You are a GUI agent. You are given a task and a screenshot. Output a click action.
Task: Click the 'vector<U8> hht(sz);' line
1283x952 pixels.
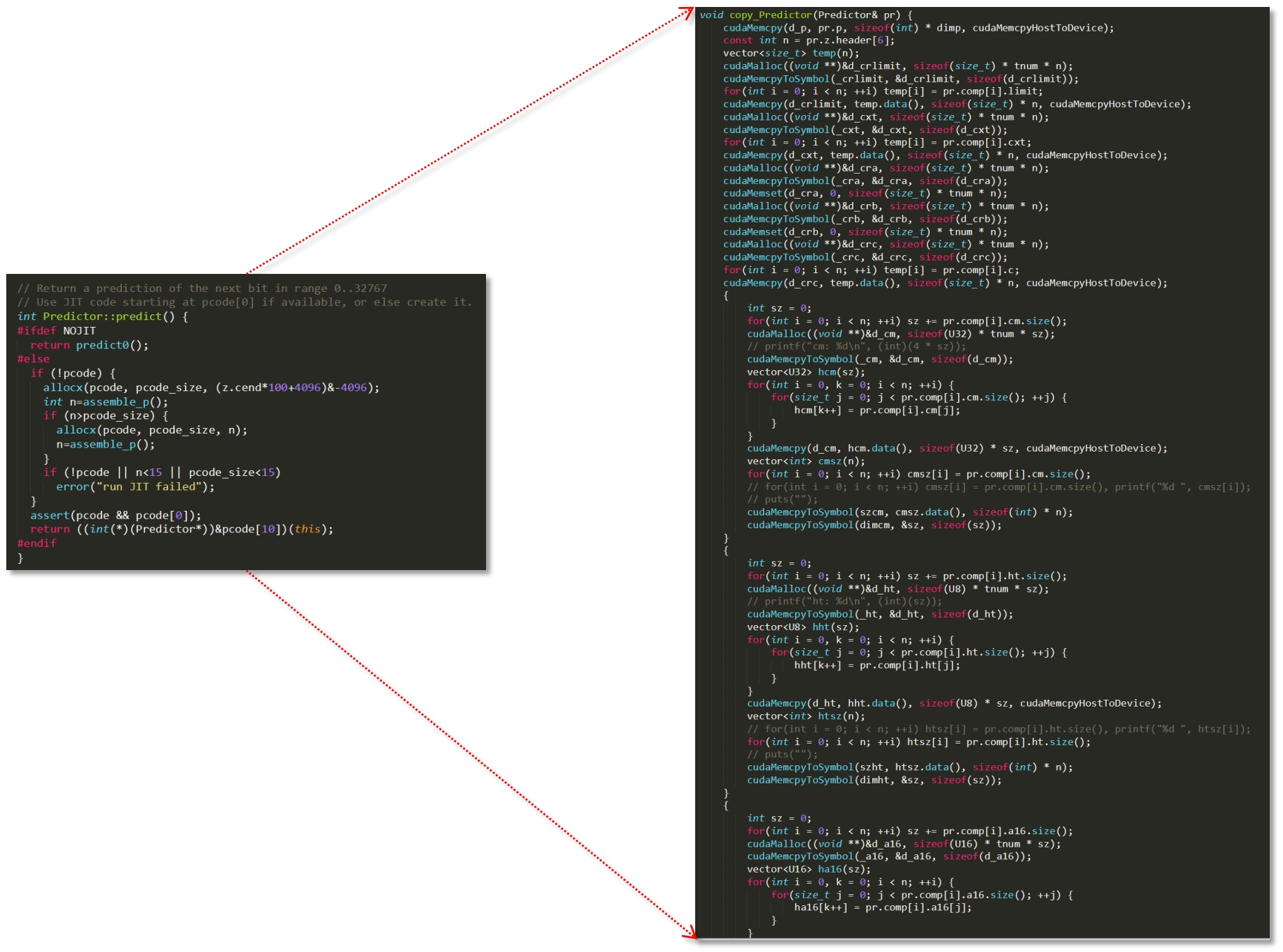(803, 627)
